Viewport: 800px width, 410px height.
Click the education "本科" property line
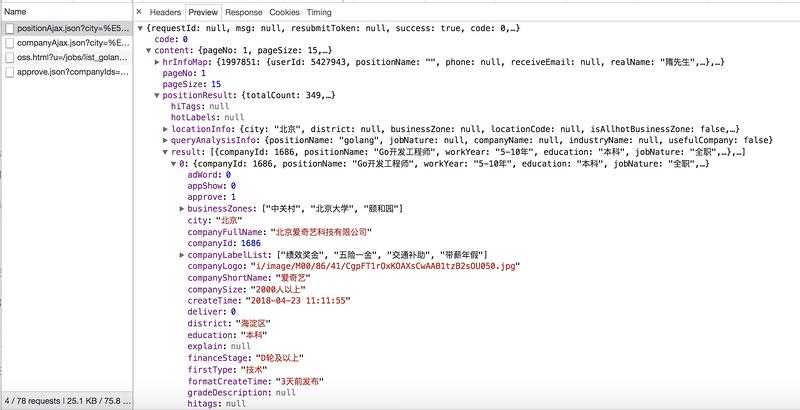(228, 335)
